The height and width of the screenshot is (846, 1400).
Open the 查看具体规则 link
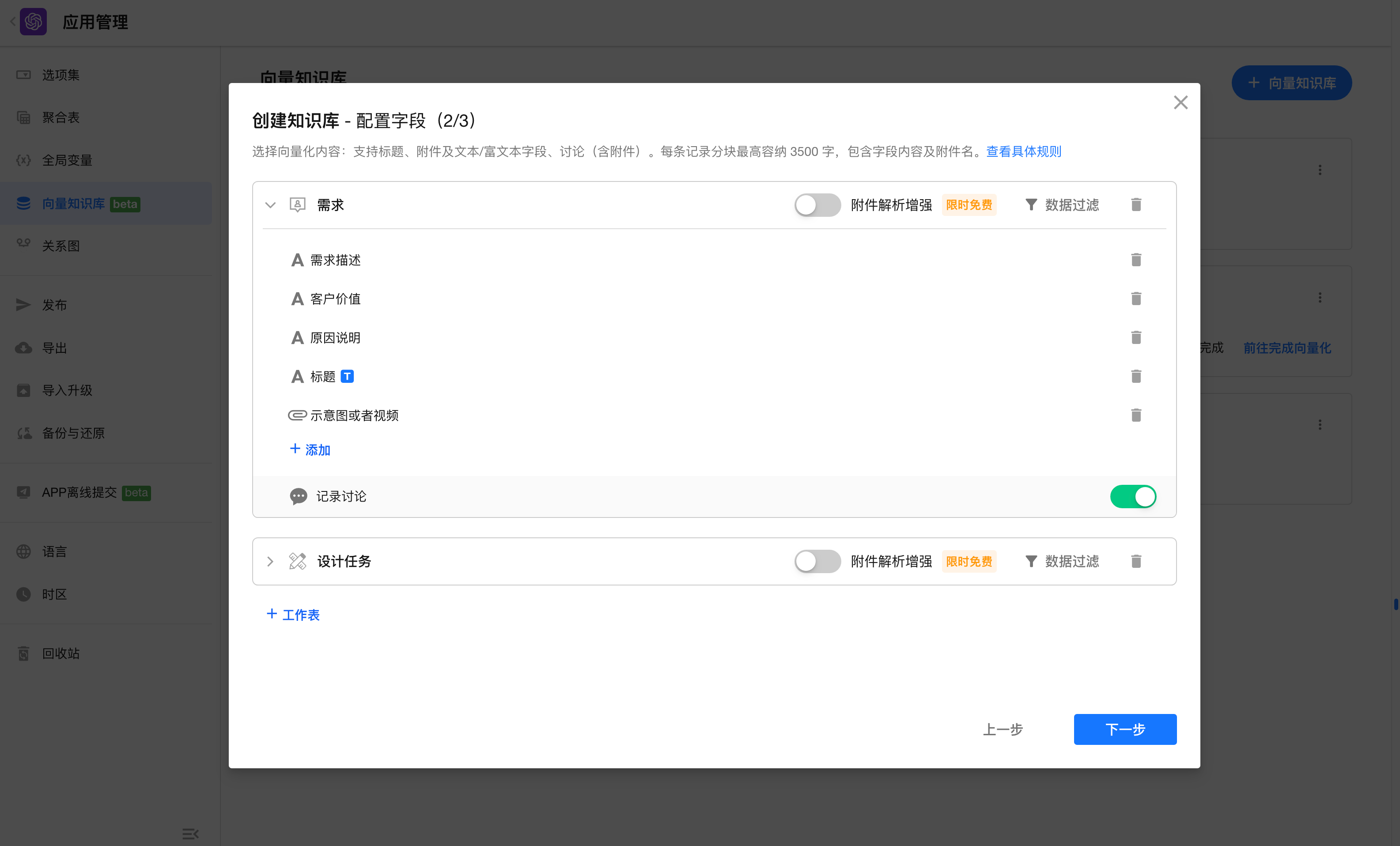coord(1023,152)
